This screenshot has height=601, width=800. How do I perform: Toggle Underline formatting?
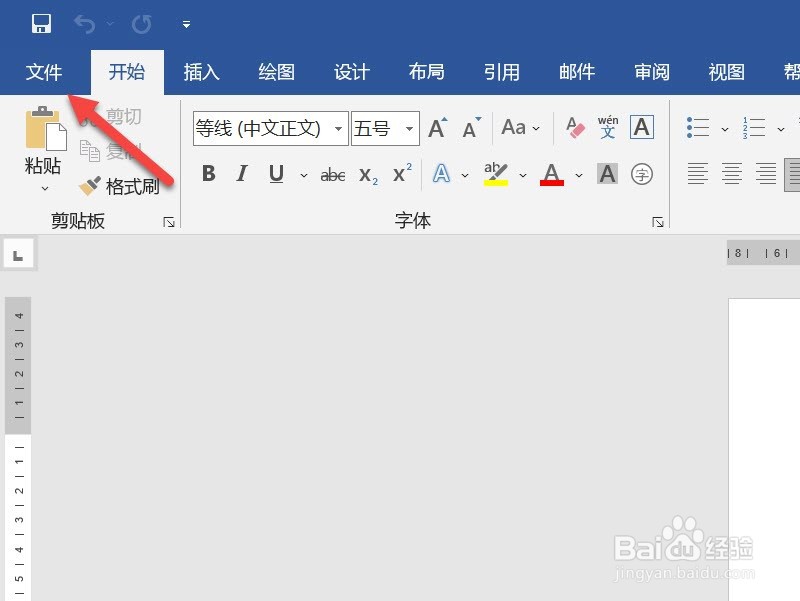pos(276,173)
